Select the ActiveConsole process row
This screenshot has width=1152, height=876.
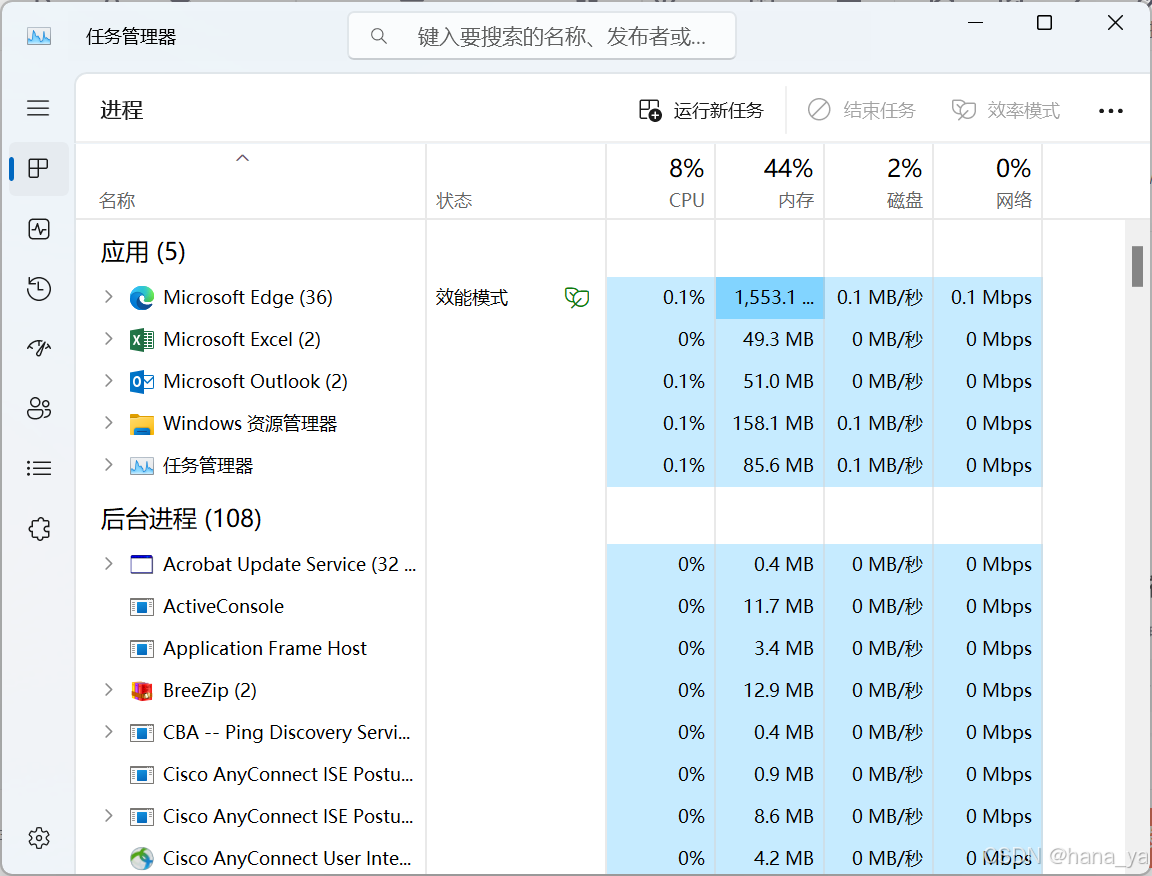(x=559, y=606)
